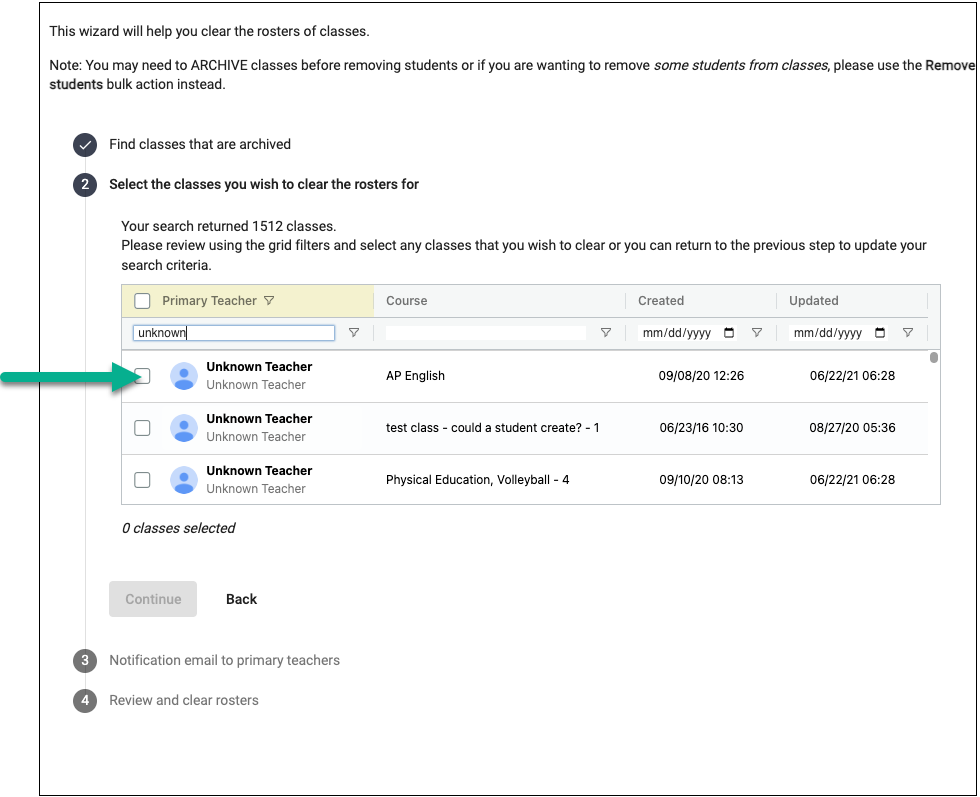980x797 pixels.
Task: Open the Course column filter options funnel
Action: 606,333
